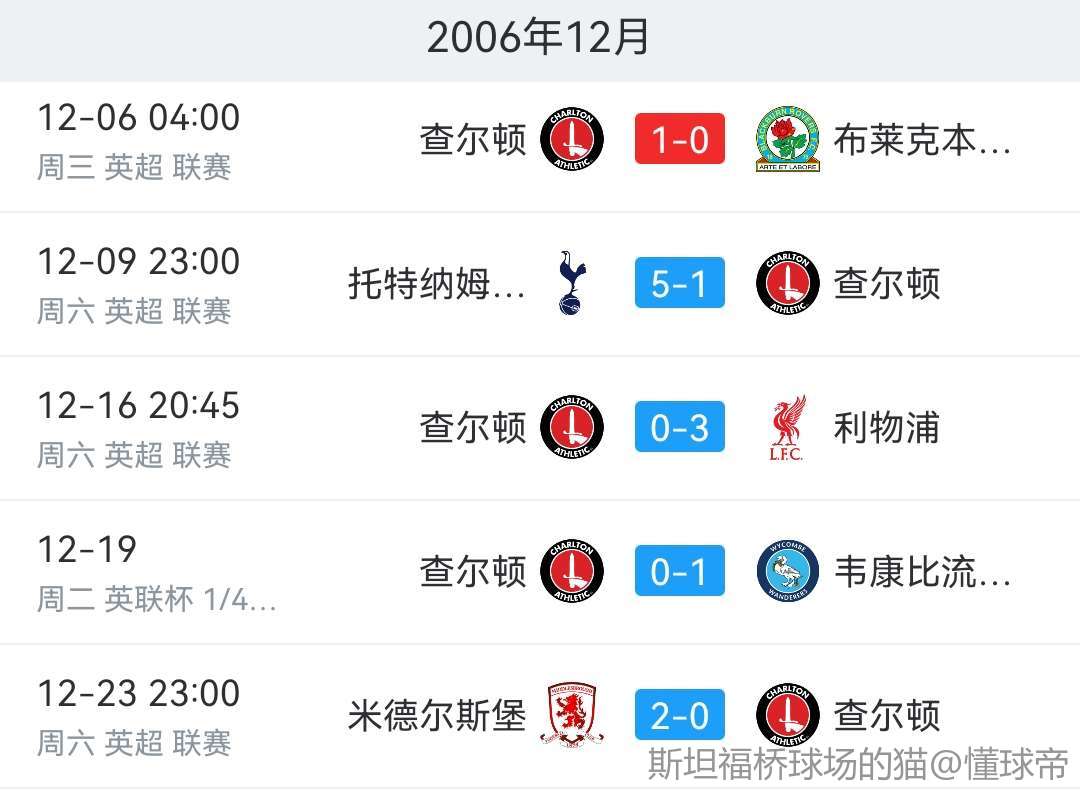Viewport: 1080px width, 795px height.
Task: Click the 韦康比流 team name
Action: 922,572
